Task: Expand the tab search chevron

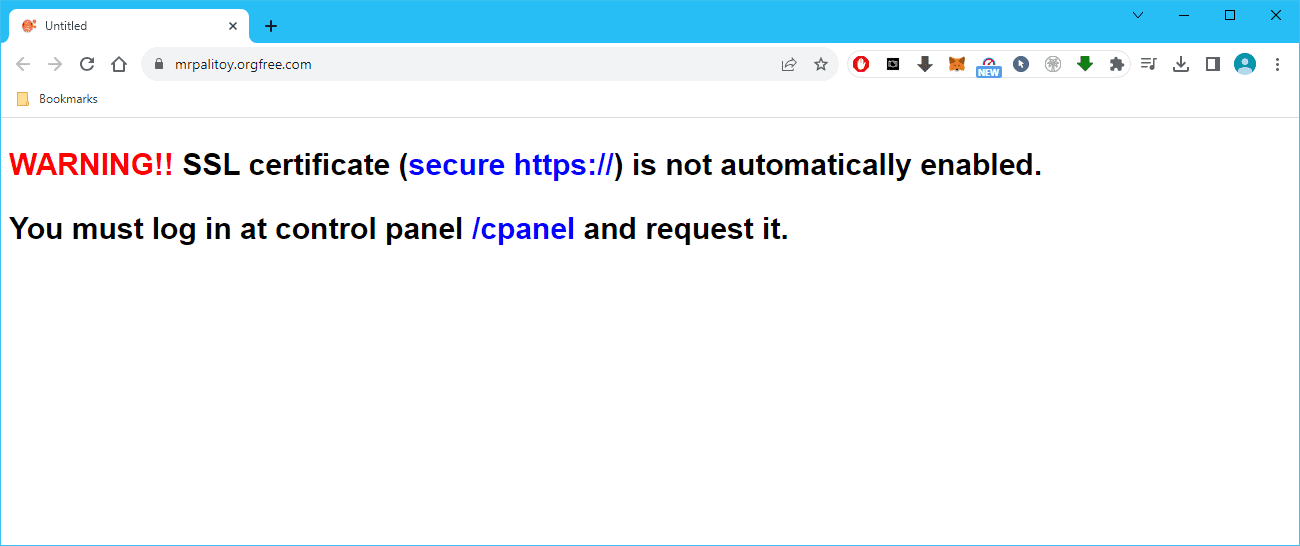Action: [1138, 15]
